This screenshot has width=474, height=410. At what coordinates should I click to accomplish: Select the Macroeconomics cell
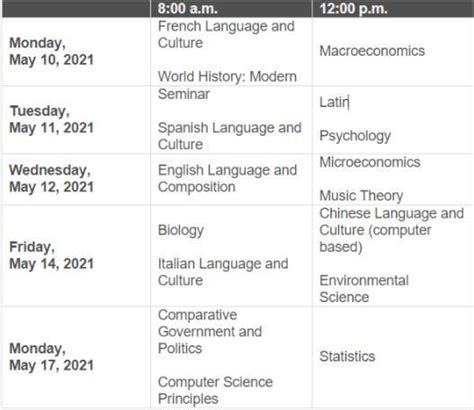click(x=393, y=51)
